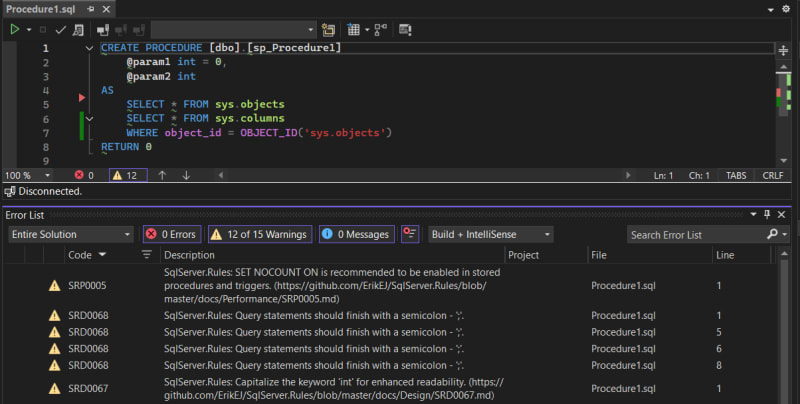
Task: Toggle the 12 of 15 Warnings filter
Action: (x=260, y=235)
